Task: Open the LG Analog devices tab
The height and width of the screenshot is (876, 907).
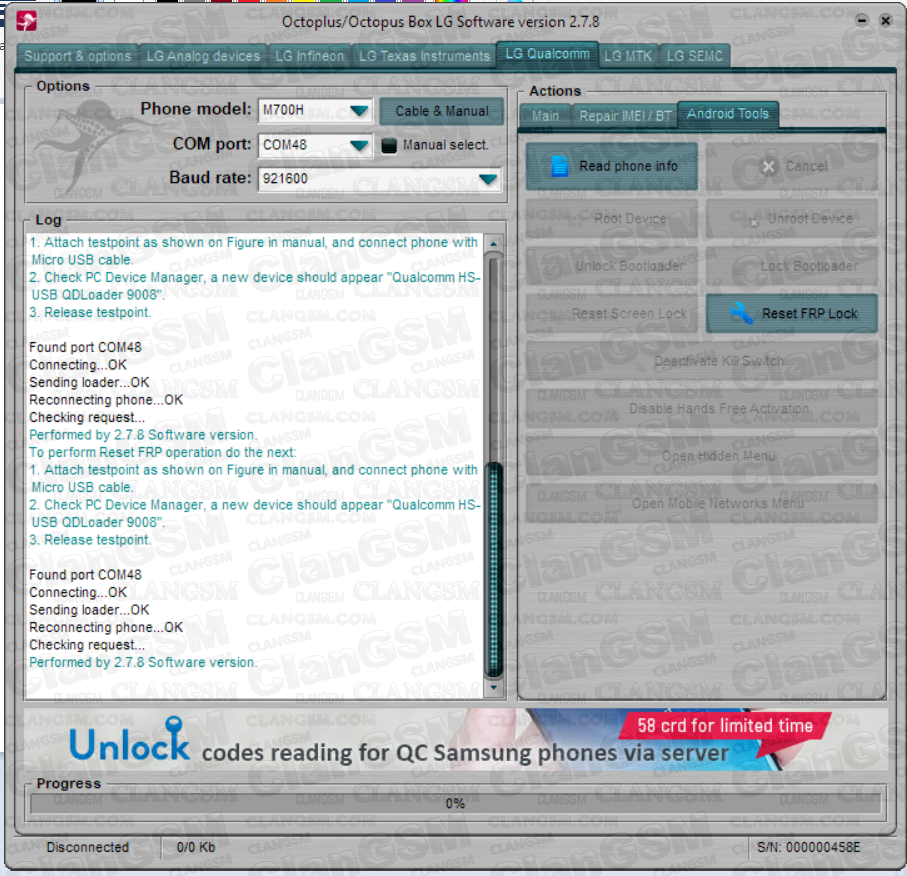Action: 203,56
